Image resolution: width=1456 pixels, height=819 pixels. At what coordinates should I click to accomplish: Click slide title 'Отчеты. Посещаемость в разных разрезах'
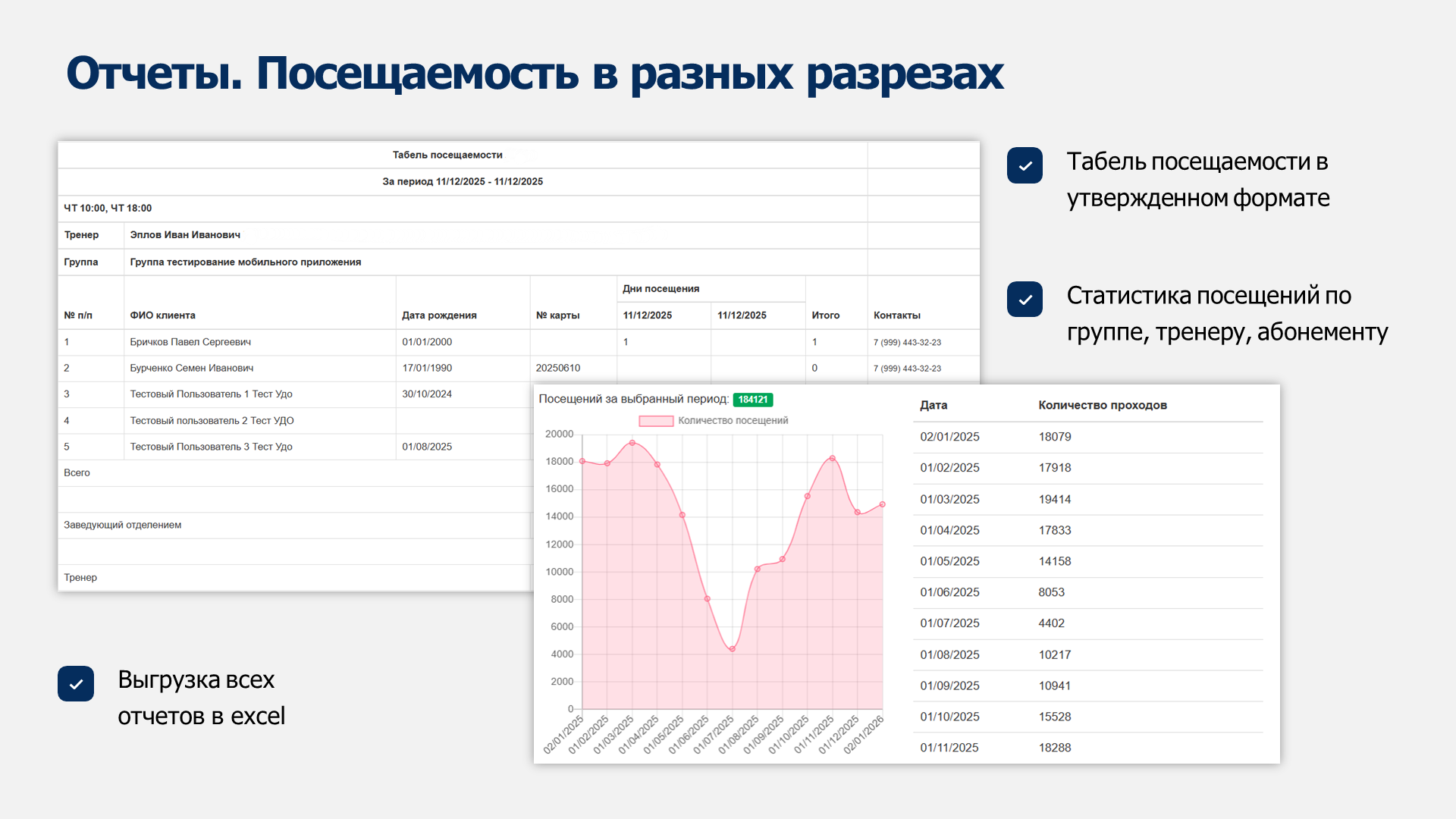(535, 74)
